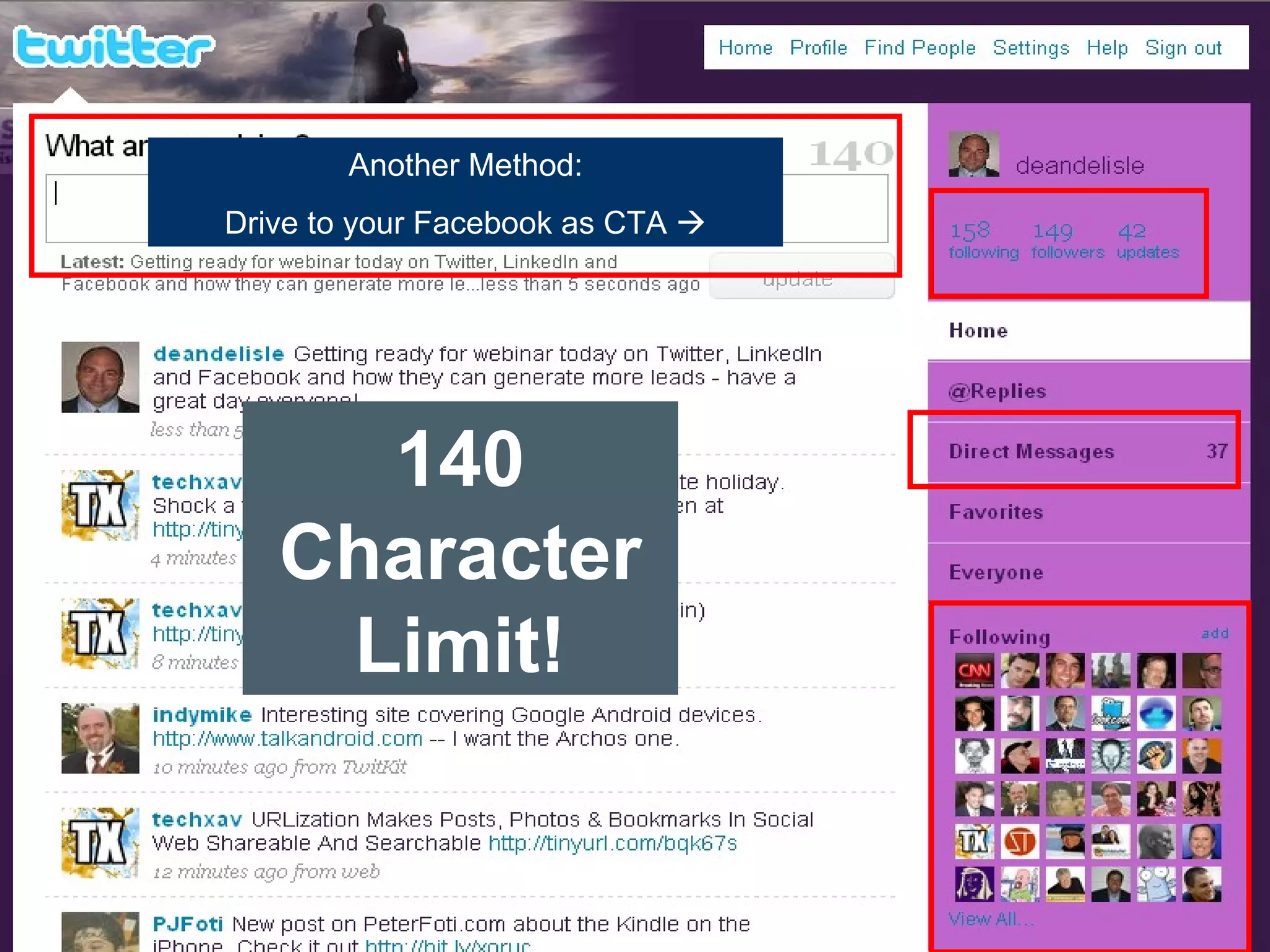Click the 10 minutes ago timestamp
Image resolution: width=1270 pixels, height=952 pixels.
pyautogui.click(x=279, y=767)
